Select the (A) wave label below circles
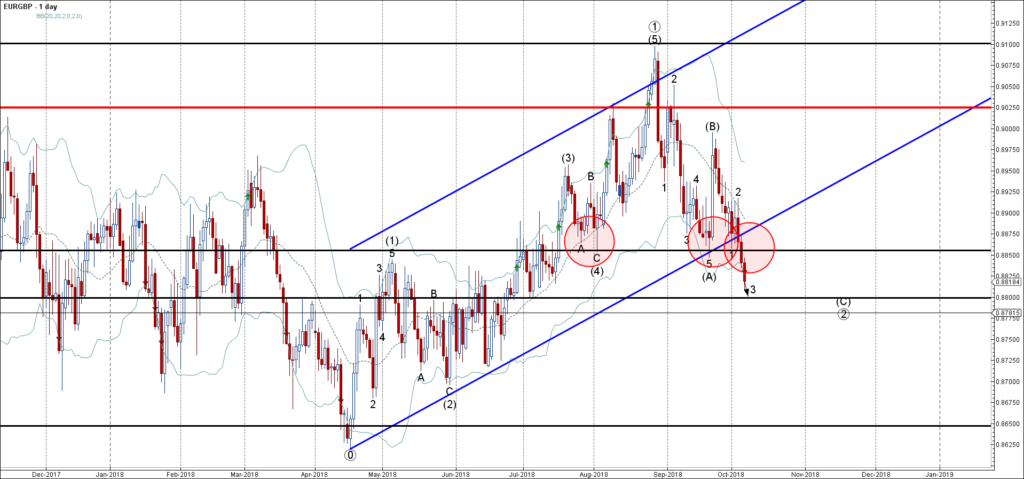 point(709,277)
